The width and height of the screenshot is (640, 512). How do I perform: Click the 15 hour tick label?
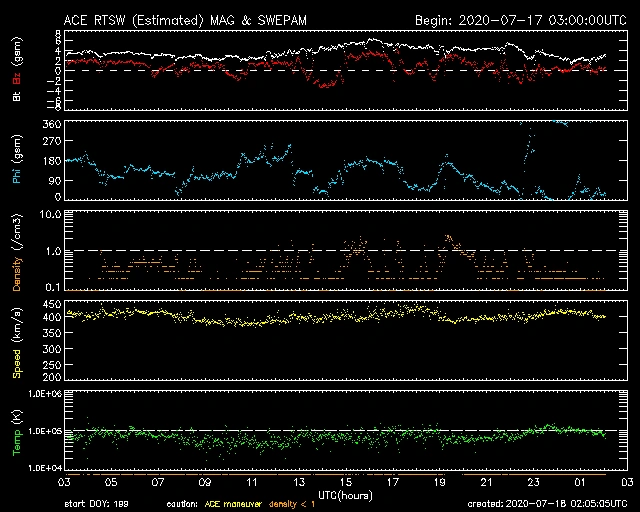point(345,482)
